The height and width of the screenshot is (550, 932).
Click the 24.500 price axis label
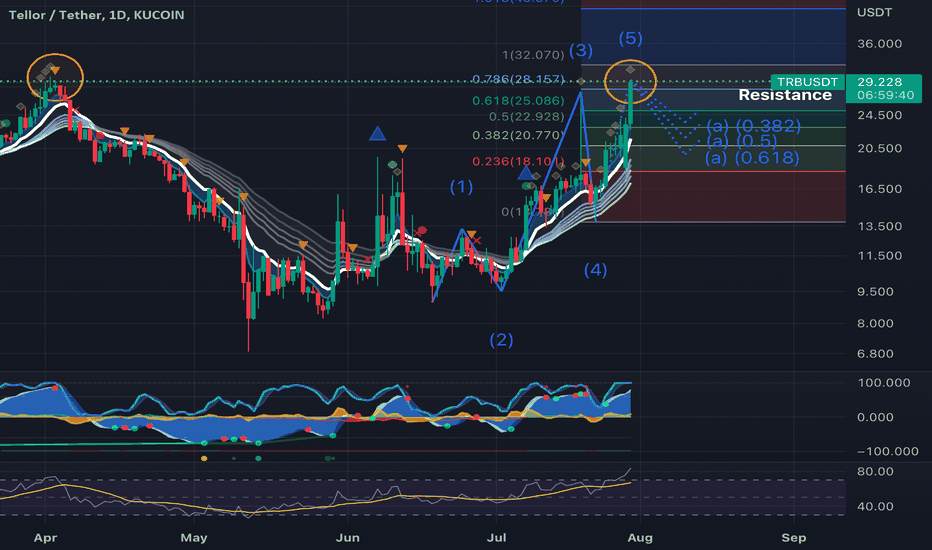(879, 115)
